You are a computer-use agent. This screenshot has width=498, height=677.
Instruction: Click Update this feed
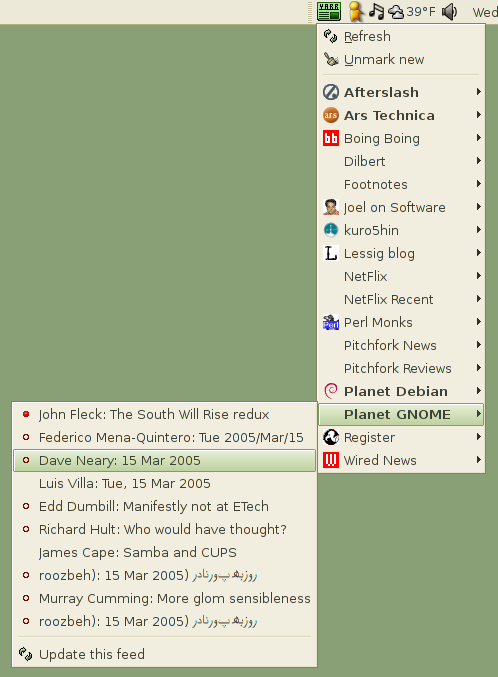tap(165, 654)
